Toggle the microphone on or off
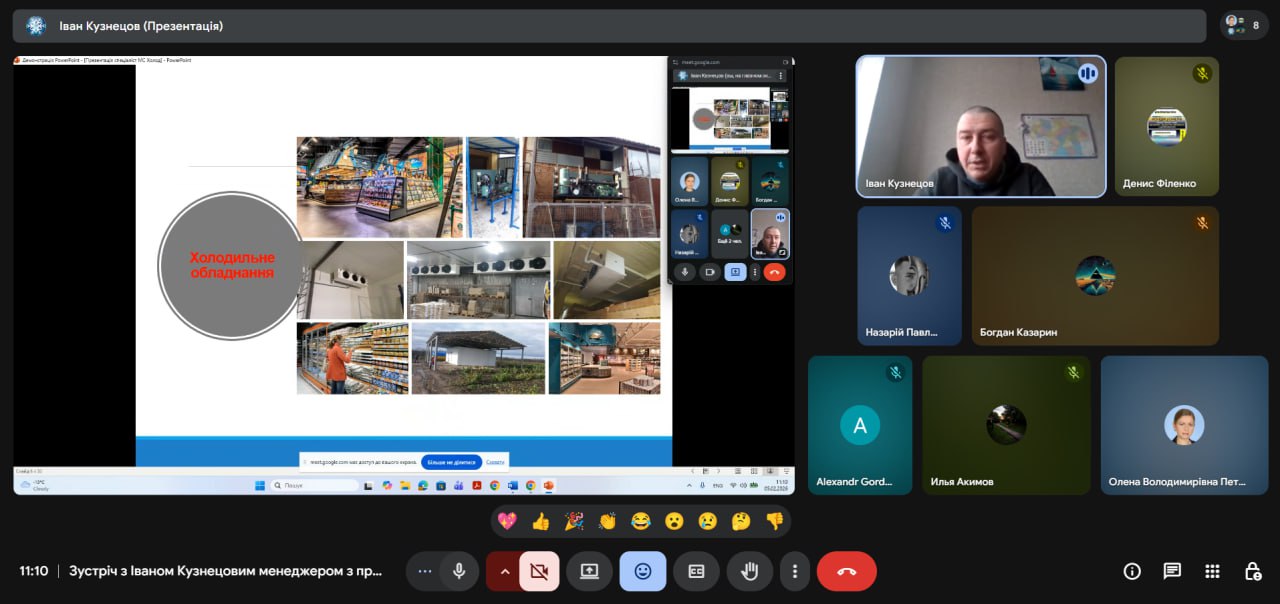 [x=459, y=571]
